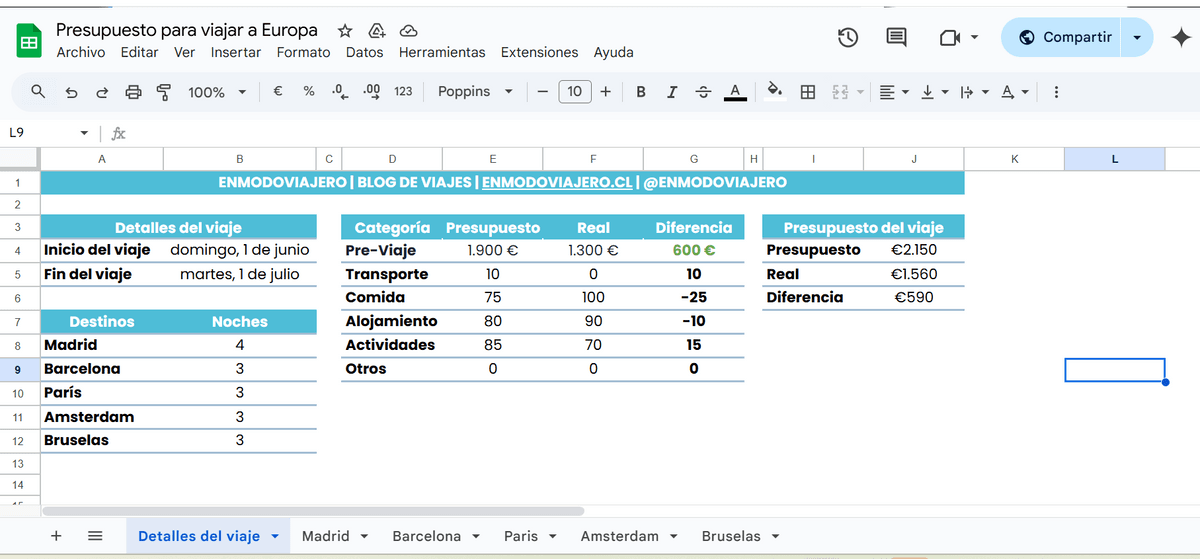Open Gemini sparkle assistant icon
1200x559 pixels.
coord(1179,37)
